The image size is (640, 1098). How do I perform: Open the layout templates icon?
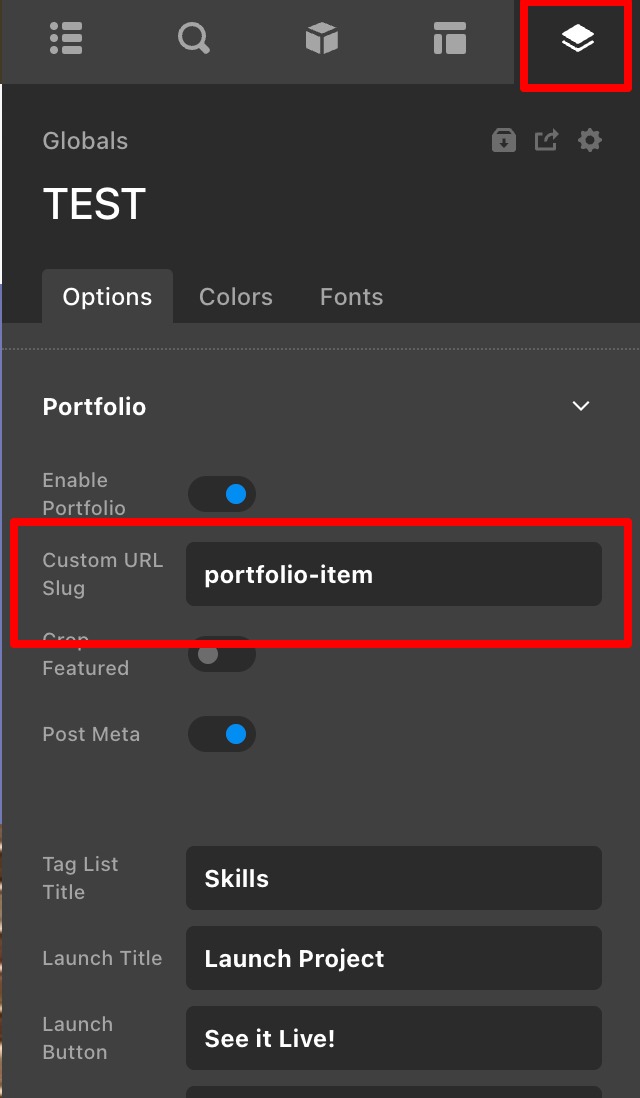pyautogui.click(x=450, y=38)
